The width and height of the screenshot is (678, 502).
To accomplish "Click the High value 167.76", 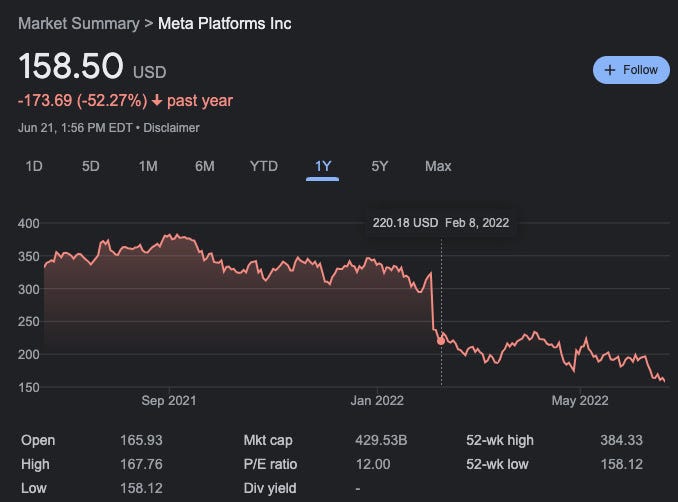I will [x=141, y=464].
